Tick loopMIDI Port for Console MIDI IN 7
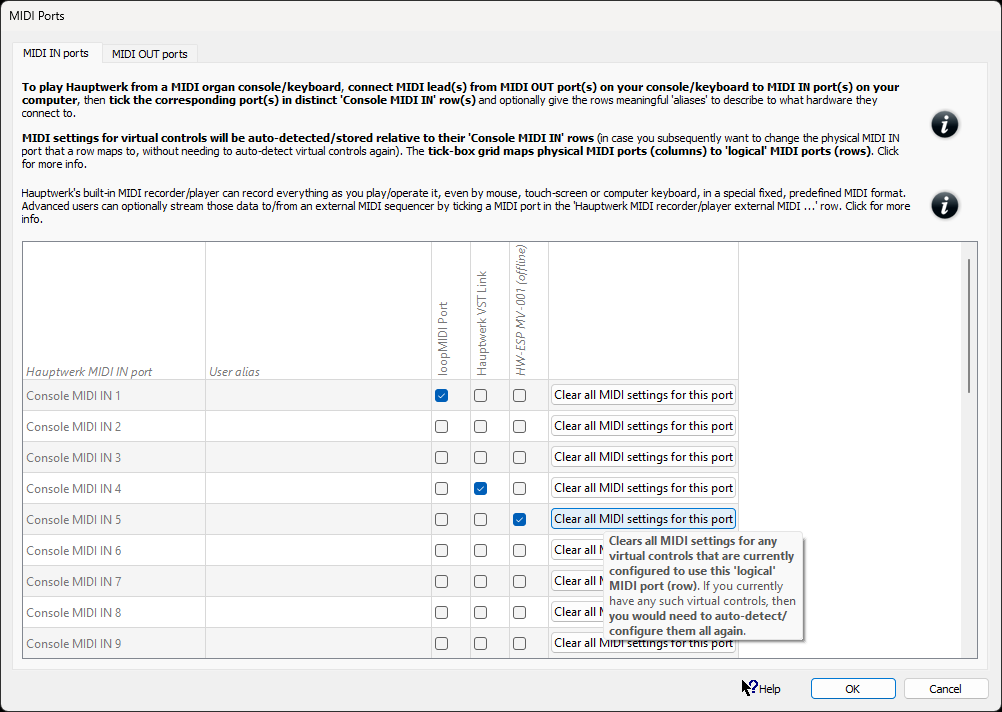This screenshot has width=1002, height=712. click(441, 582)
